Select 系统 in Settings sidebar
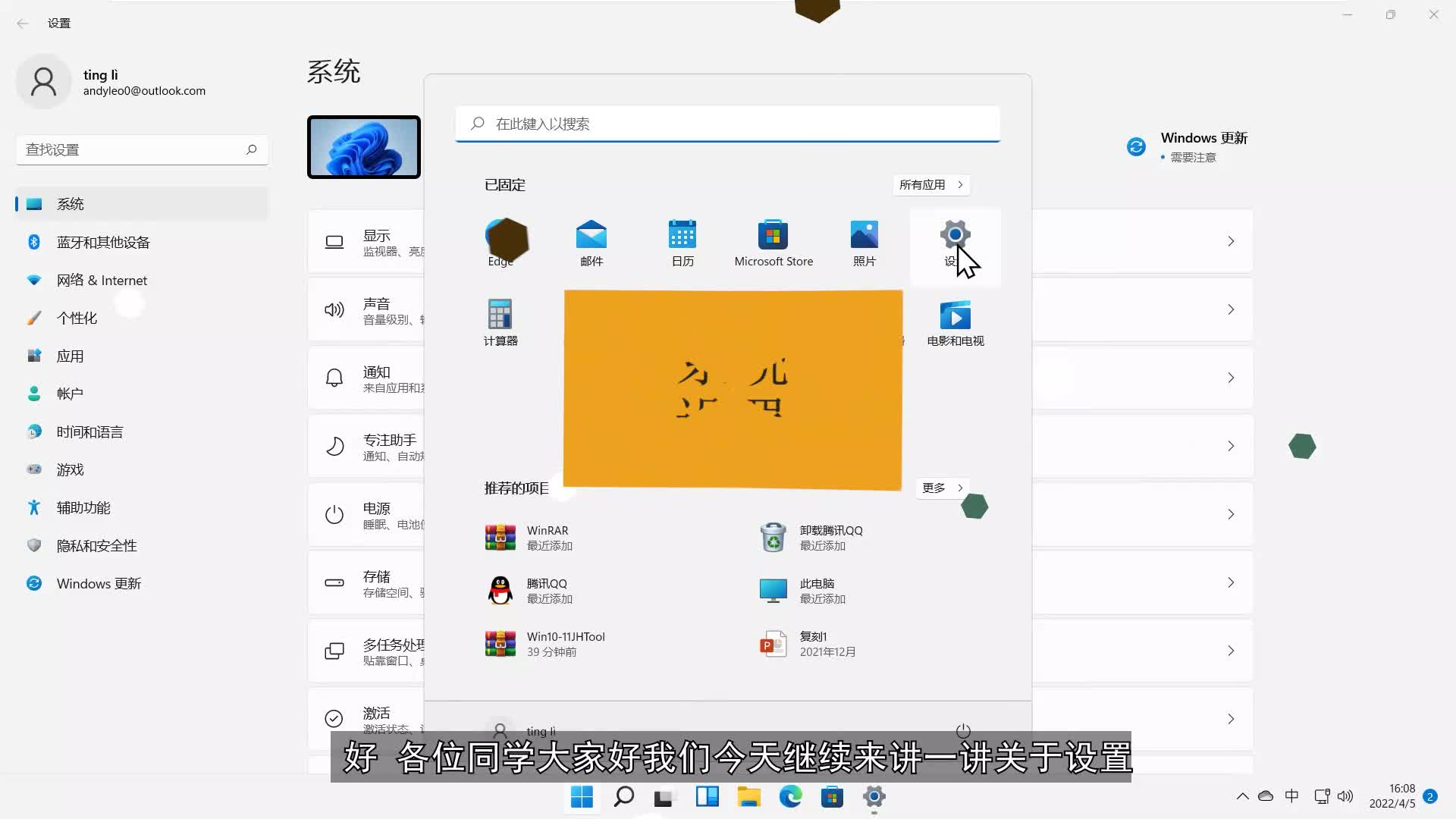The height and width of the screenshot is (819, 1456). click(142, 204)
